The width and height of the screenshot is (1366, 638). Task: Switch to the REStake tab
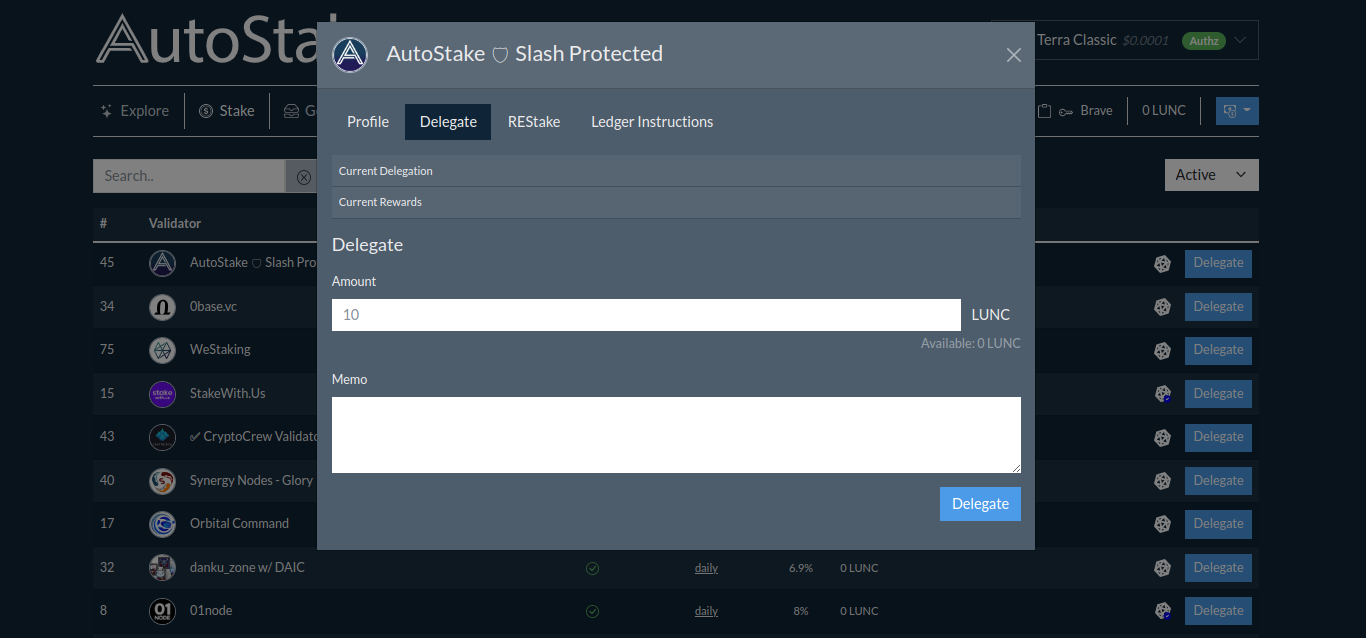(x=534, y=122)
